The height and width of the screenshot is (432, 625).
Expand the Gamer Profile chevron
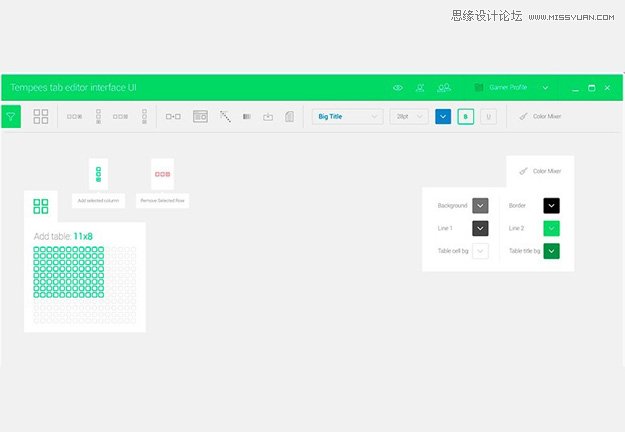tap(545, 88)
